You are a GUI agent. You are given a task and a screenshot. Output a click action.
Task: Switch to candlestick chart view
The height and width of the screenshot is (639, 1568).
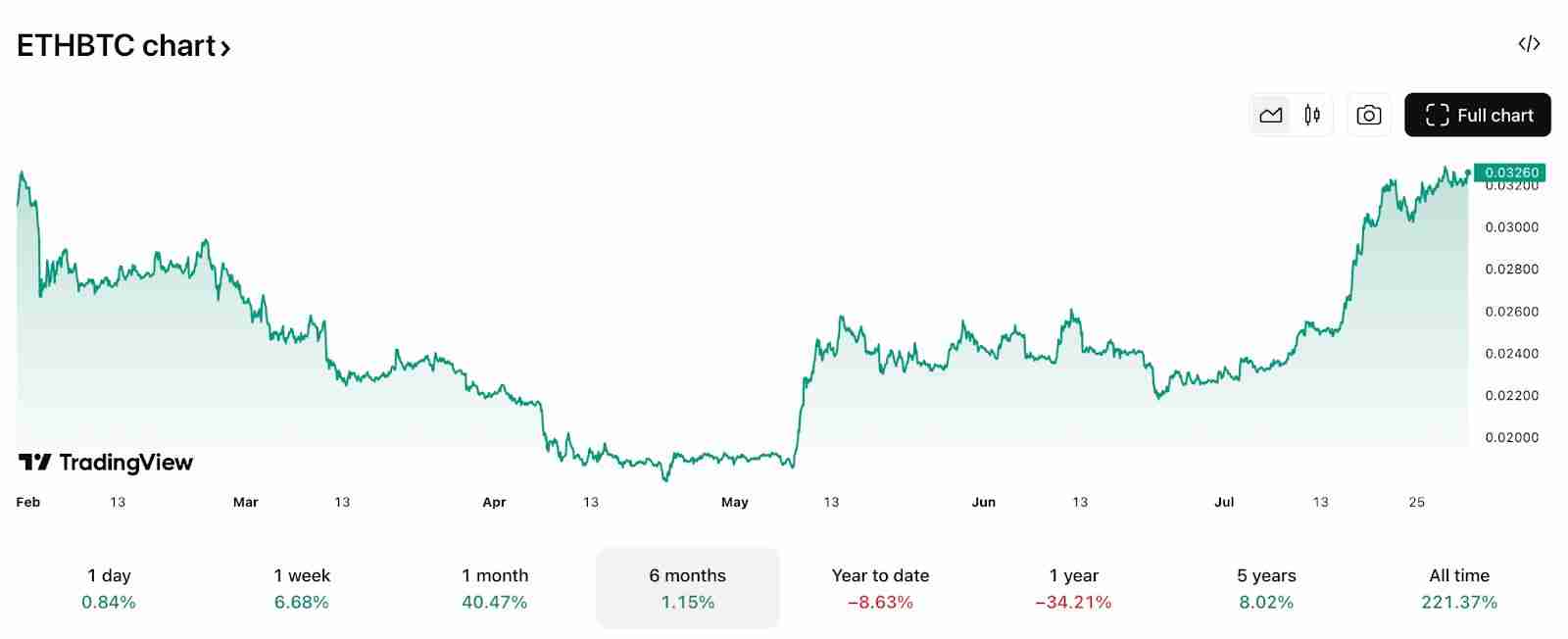coord(1310,115)
